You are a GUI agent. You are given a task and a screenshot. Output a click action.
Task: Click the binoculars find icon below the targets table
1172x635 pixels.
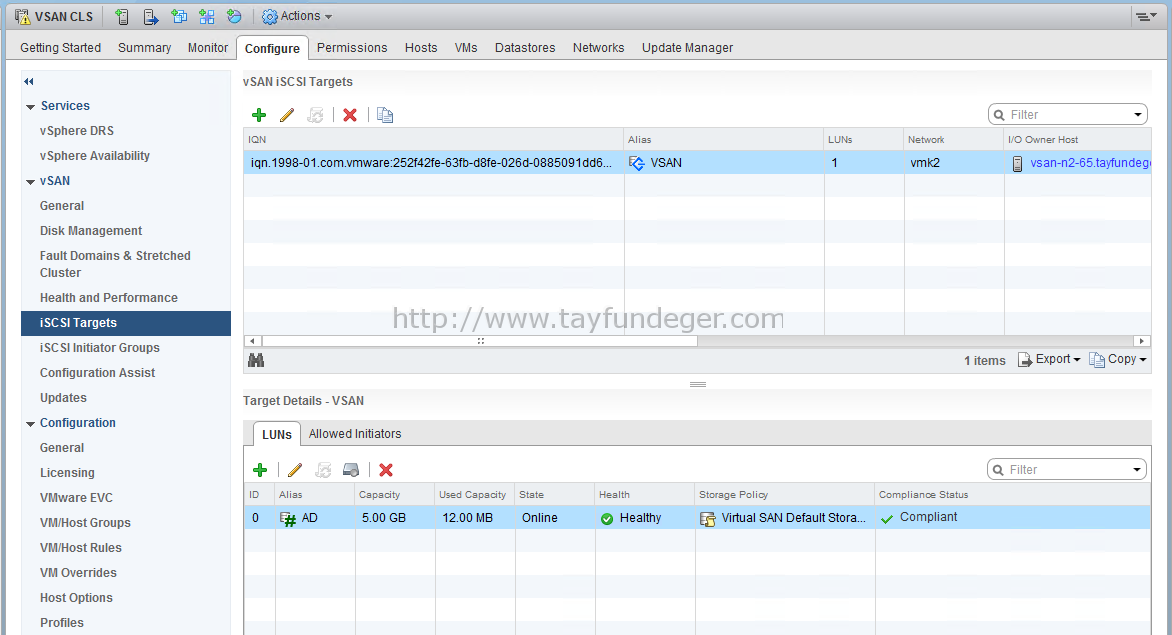(256, 360)
